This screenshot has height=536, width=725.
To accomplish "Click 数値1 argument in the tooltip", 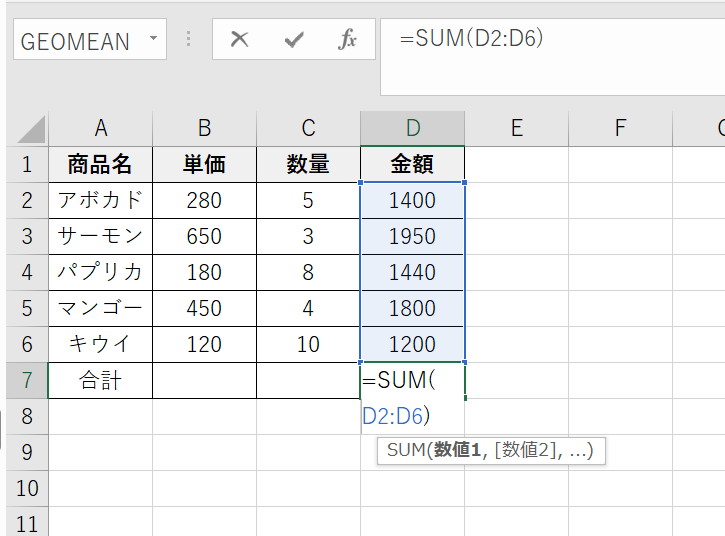I will (x=459, y=451).
